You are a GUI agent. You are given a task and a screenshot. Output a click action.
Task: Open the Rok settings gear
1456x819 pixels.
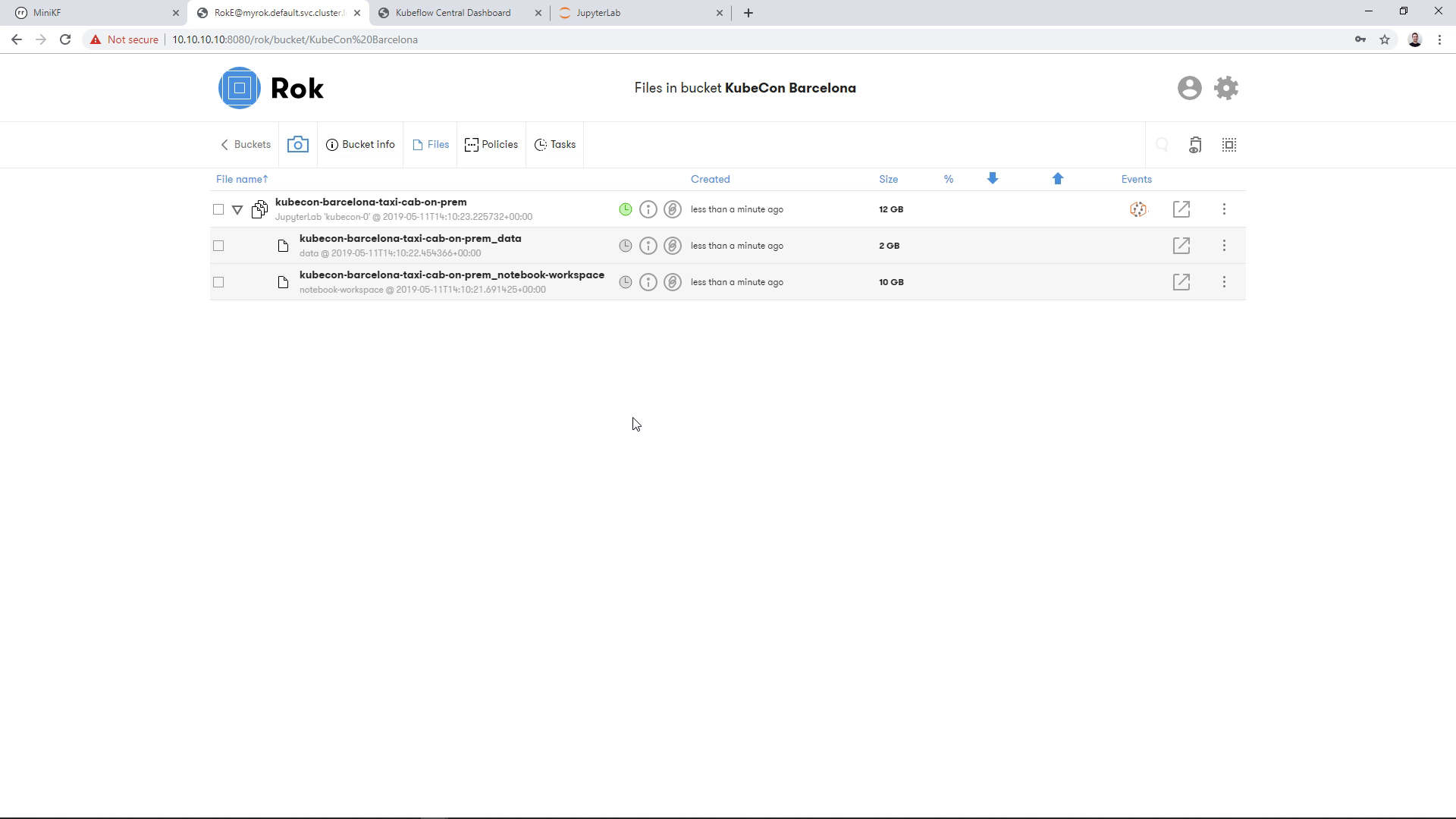[1226, 88]
